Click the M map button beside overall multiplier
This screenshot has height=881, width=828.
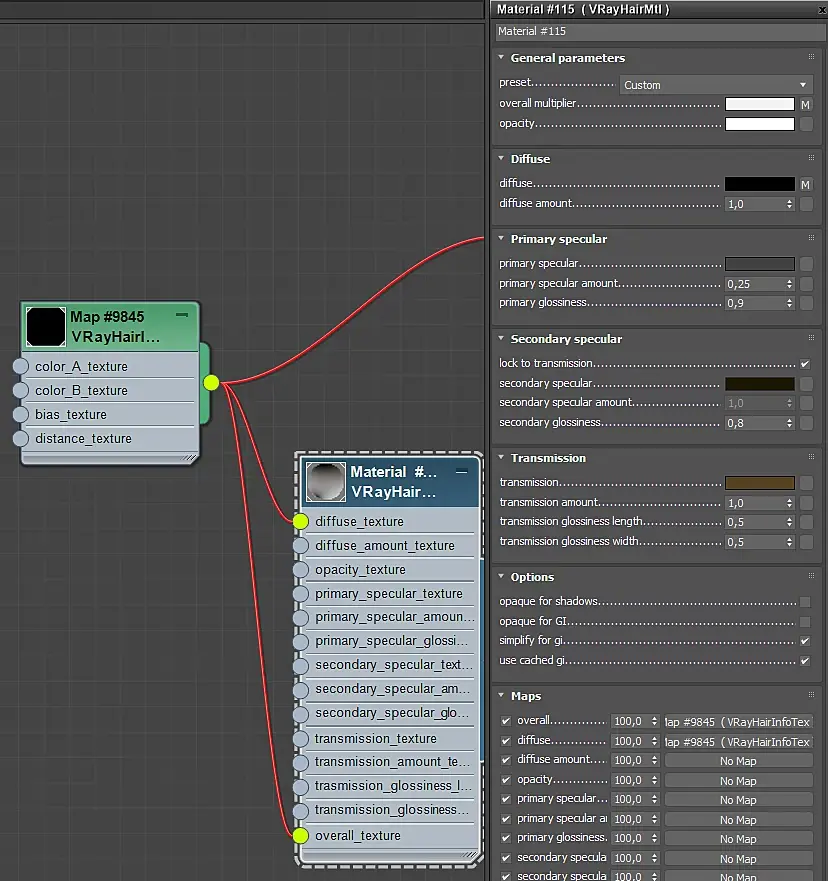806,105
